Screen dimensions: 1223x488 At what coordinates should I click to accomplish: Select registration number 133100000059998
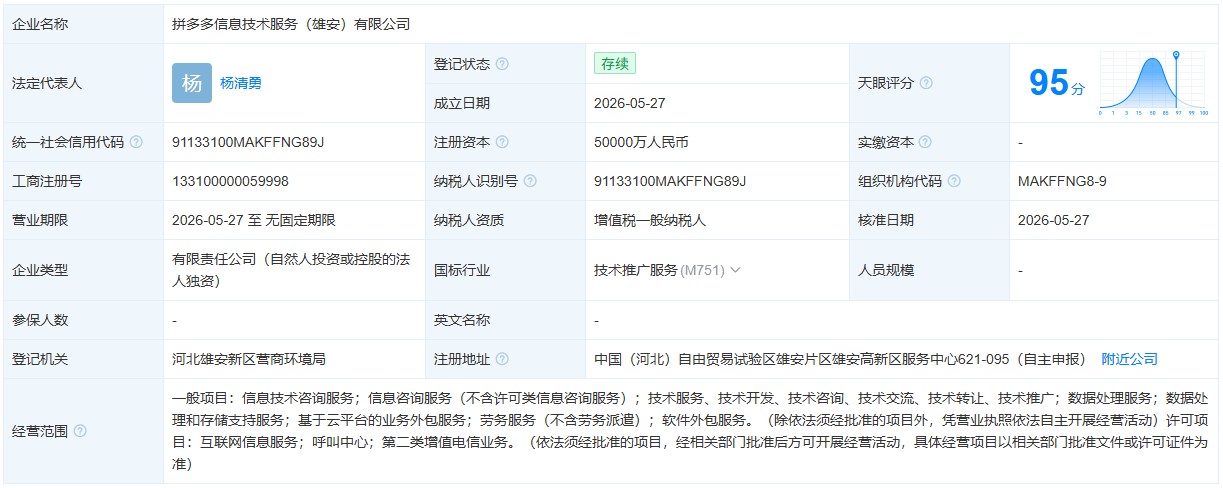[x=231, y=181]
